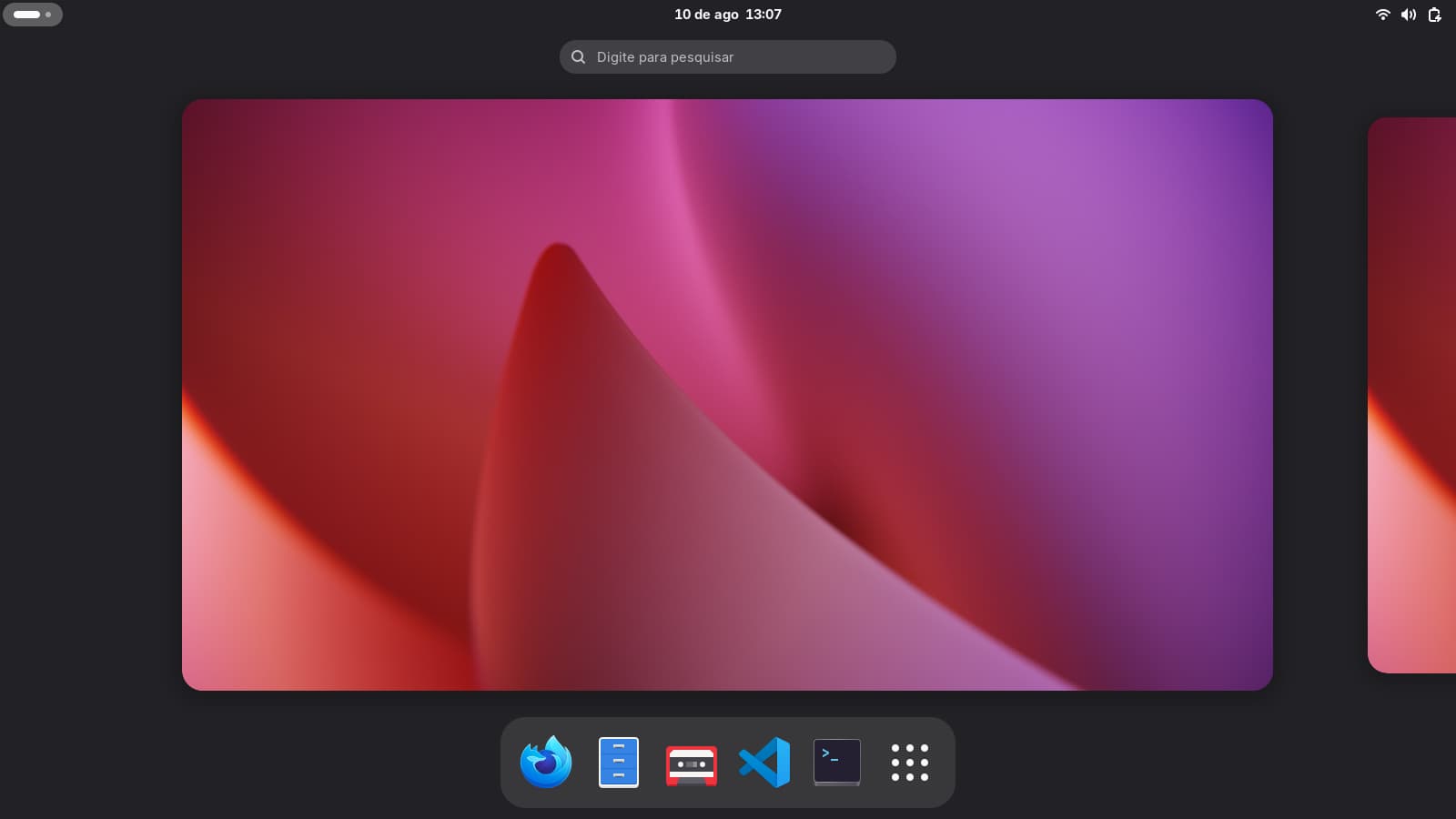Click the workspace indicator pill in the top bar

33,15
